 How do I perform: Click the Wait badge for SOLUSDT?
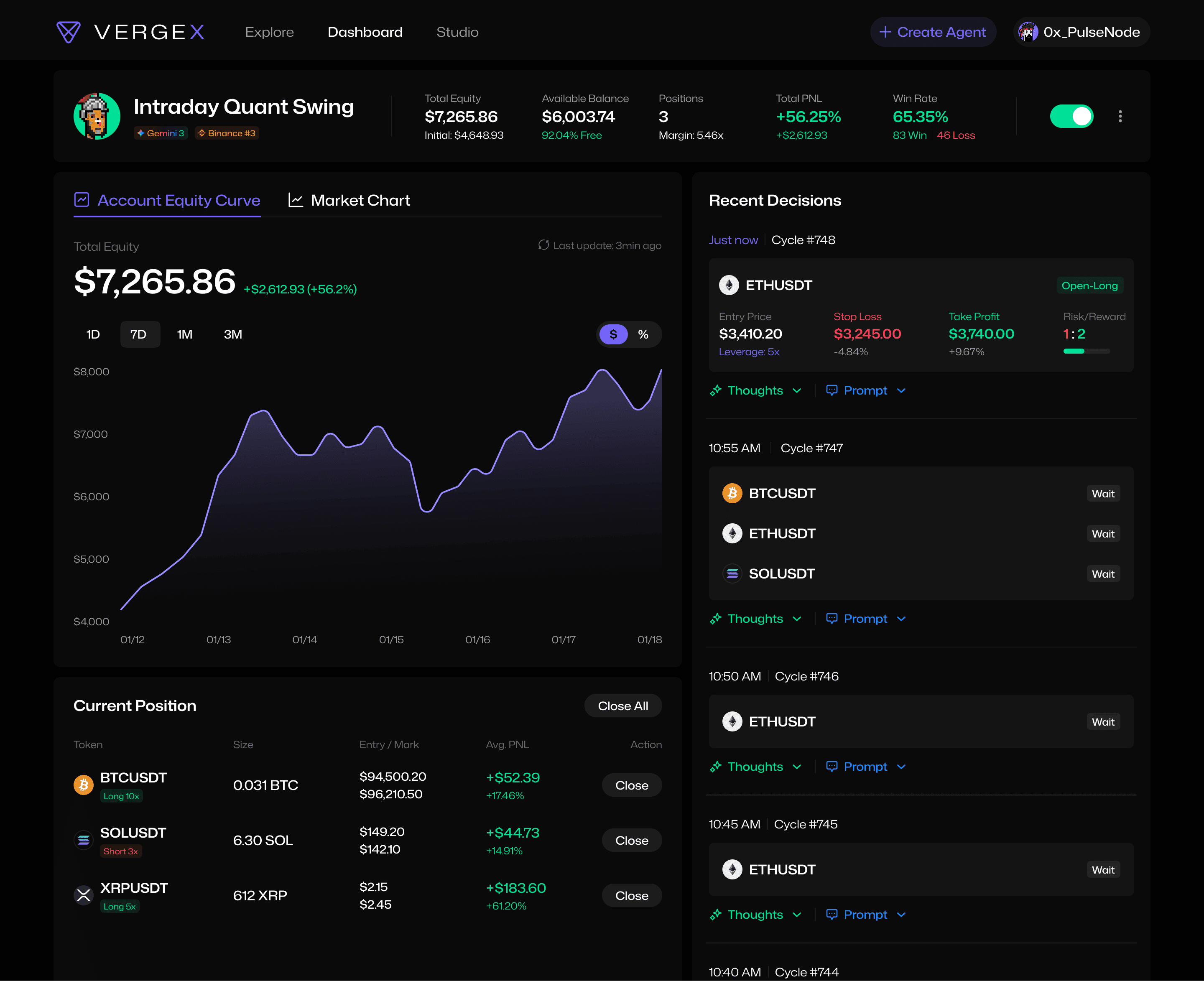1103,574
